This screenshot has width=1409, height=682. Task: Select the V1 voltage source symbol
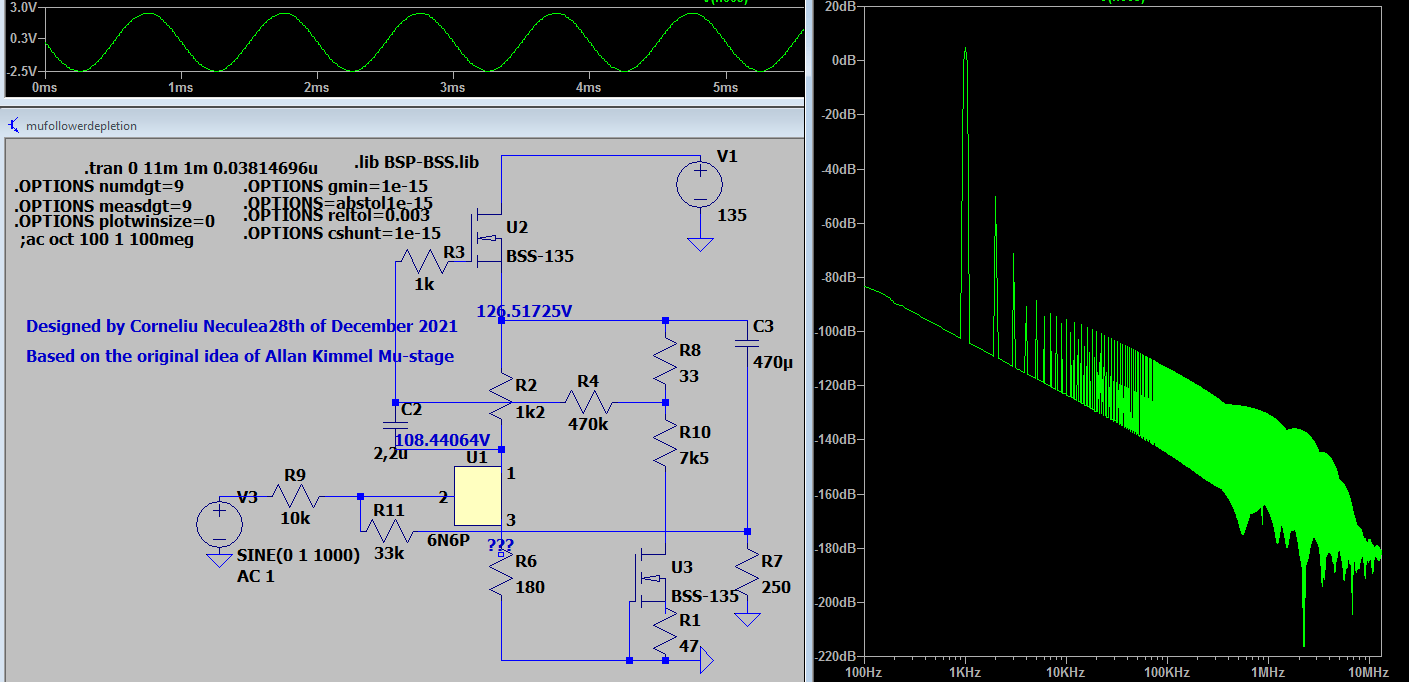tap(700, 185)
